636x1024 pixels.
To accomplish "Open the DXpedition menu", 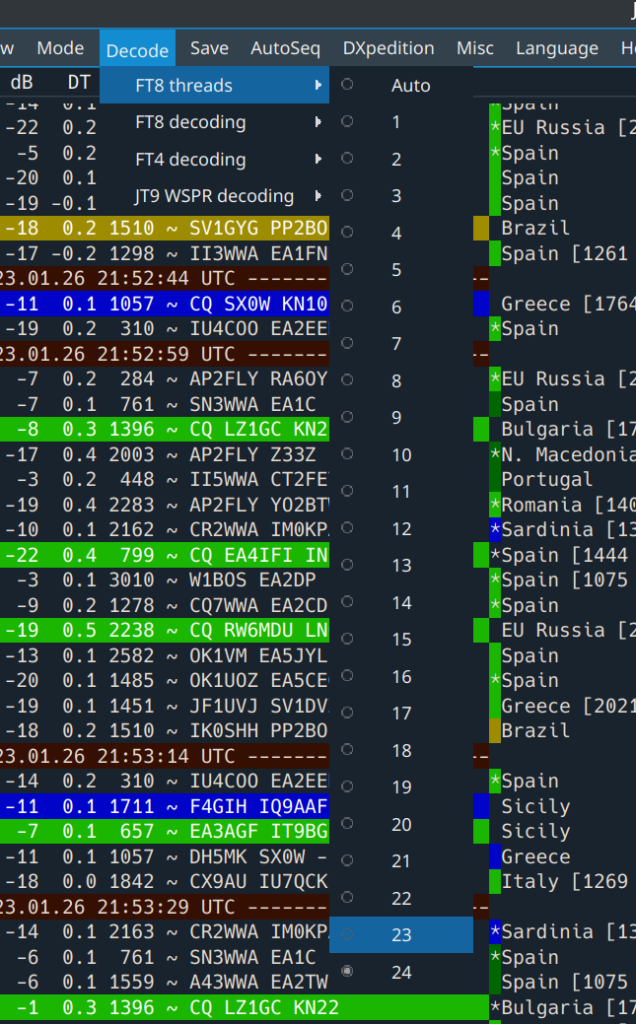I will tap(388, 48).
